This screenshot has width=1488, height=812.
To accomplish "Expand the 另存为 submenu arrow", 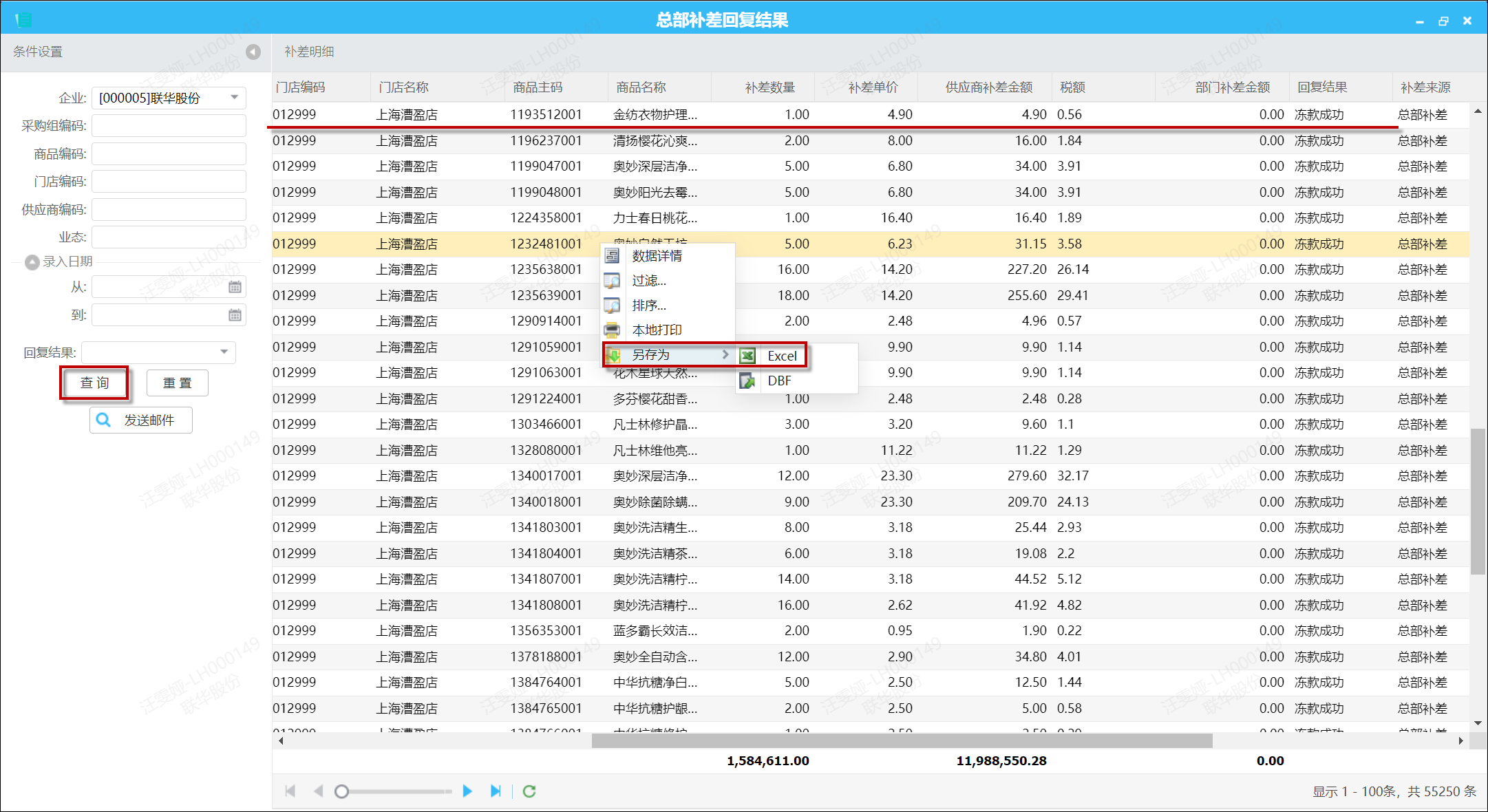I will point(725,354).
